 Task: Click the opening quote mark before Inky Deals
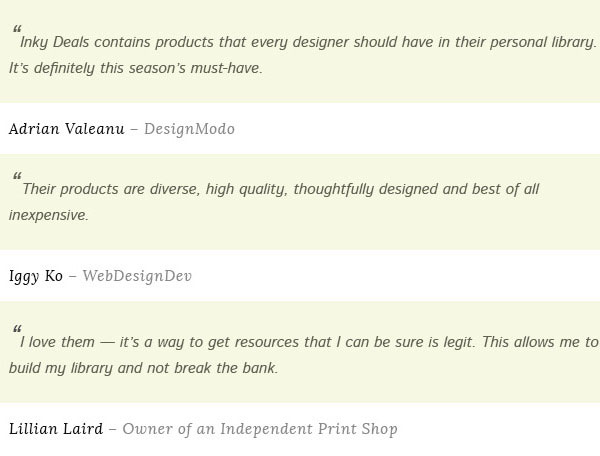click(x=17, y=29)
